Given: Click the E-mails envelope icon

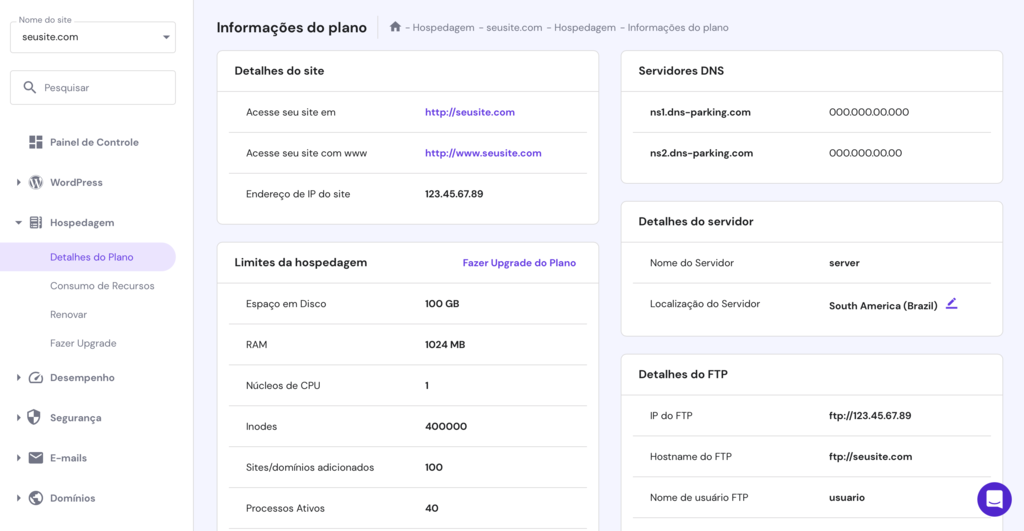Looking at the screenshot, I should tap(36, 458).
